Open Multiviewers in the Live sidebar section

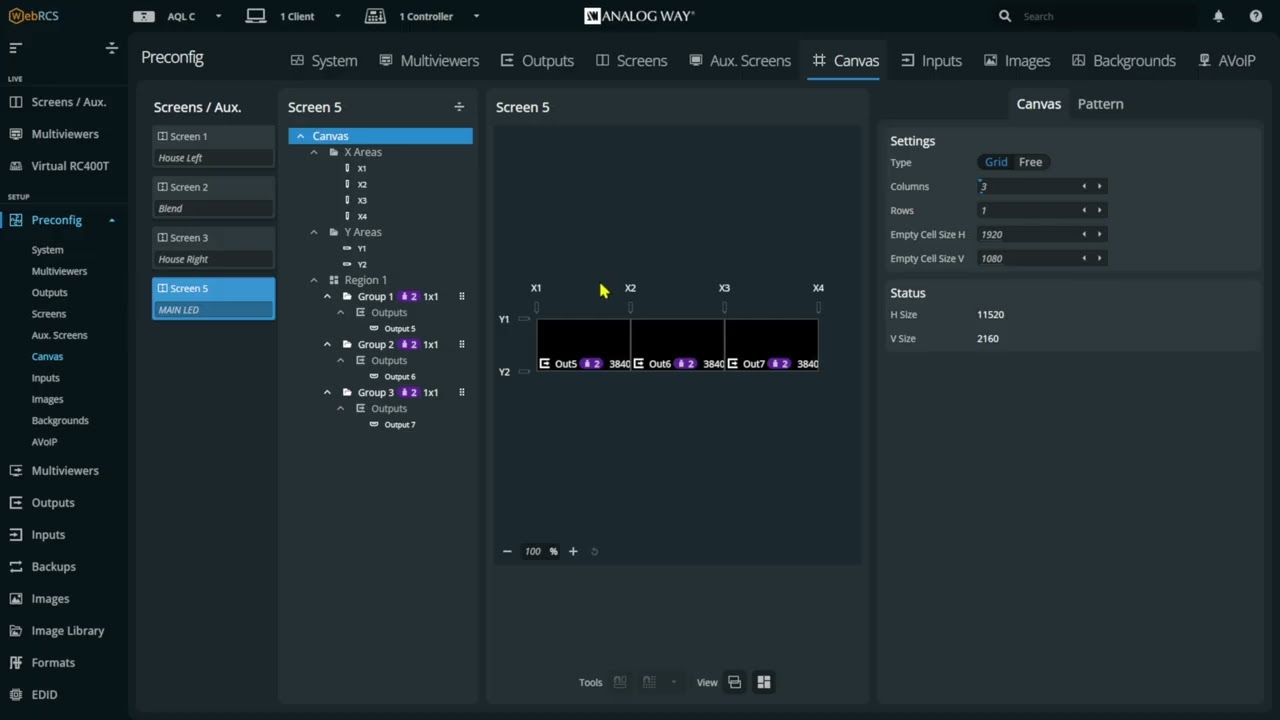[65, 134]
